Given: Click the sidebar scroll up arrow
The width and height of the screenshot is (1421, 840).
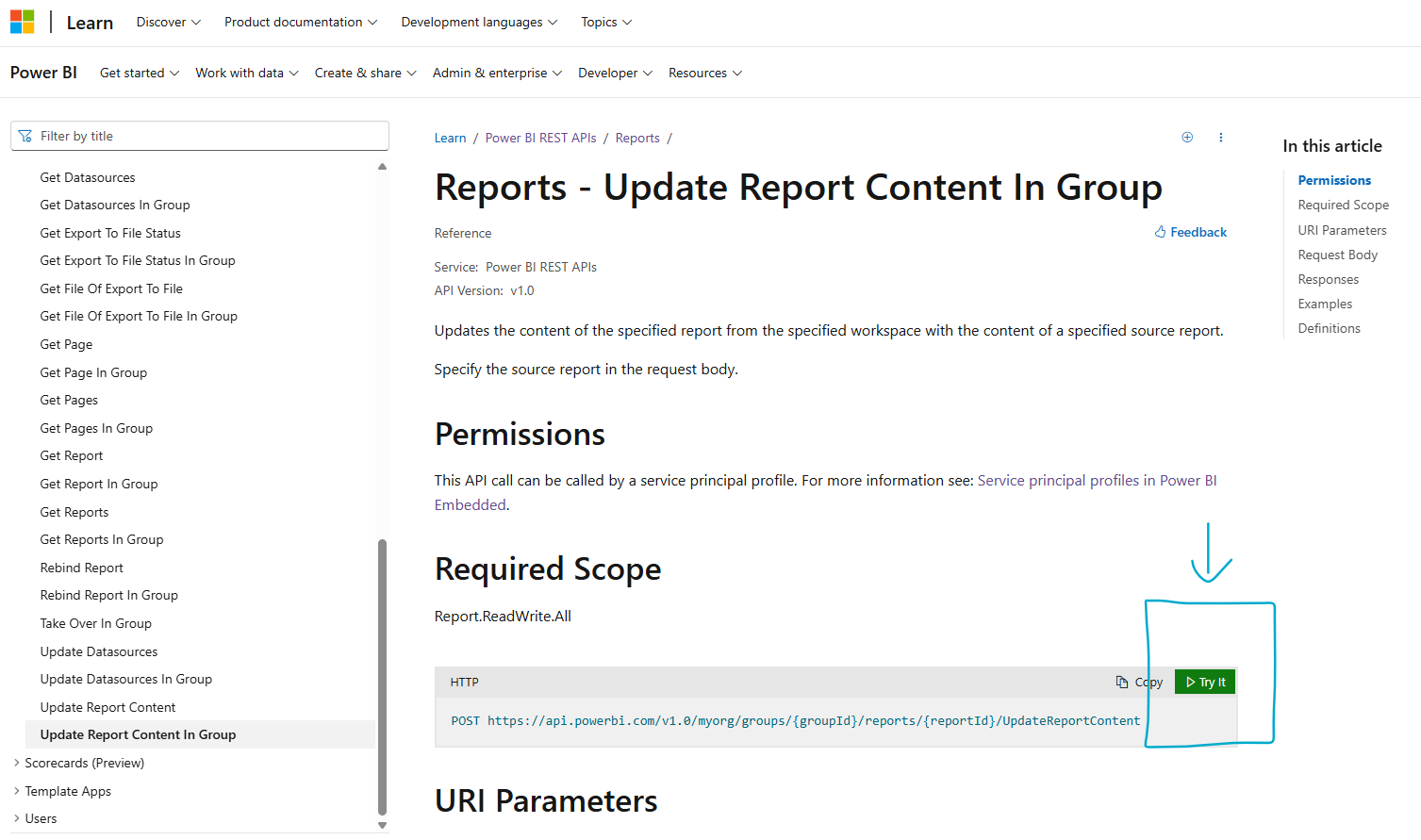Looking at the screenshot, I should point(382,167).
